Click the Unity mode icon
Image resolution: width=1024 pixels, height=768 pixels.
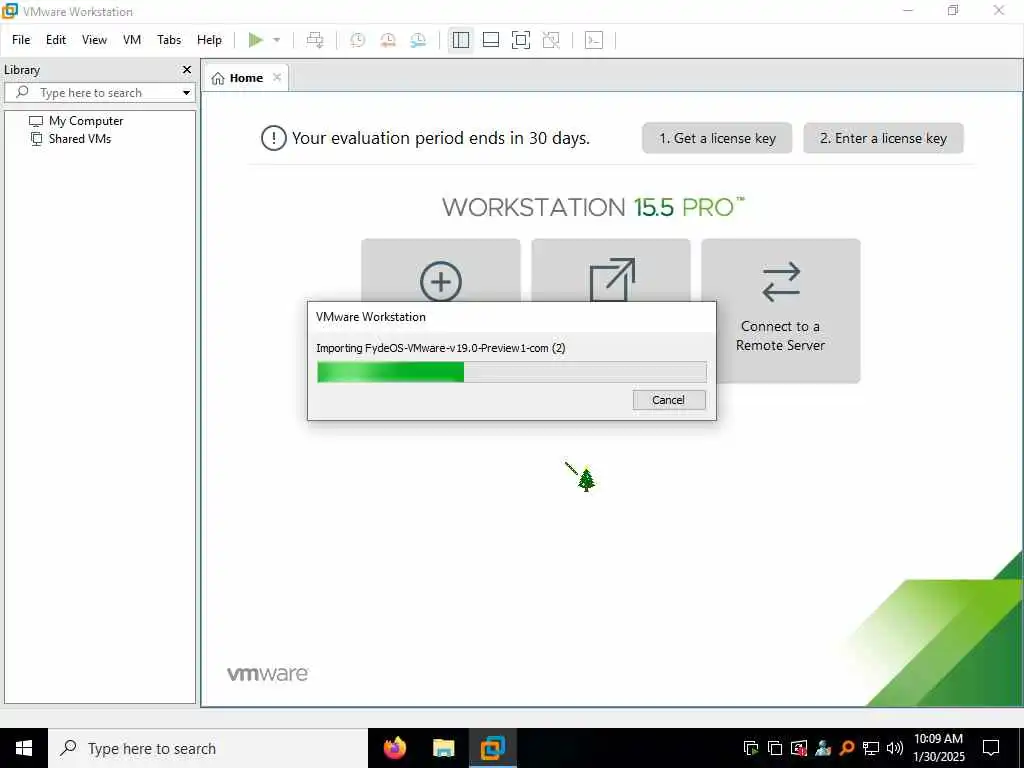pyautogui.click(x=551, y=40)
